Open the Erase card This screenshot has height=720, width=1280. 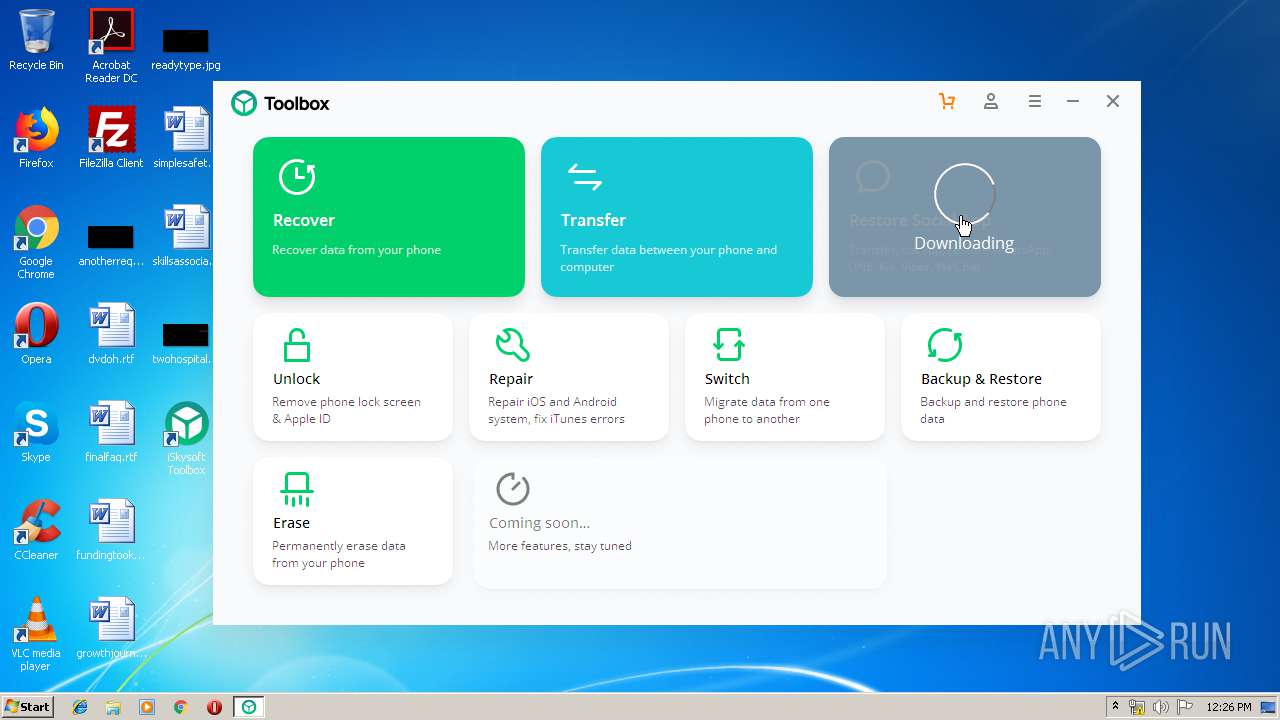(353, 521)
